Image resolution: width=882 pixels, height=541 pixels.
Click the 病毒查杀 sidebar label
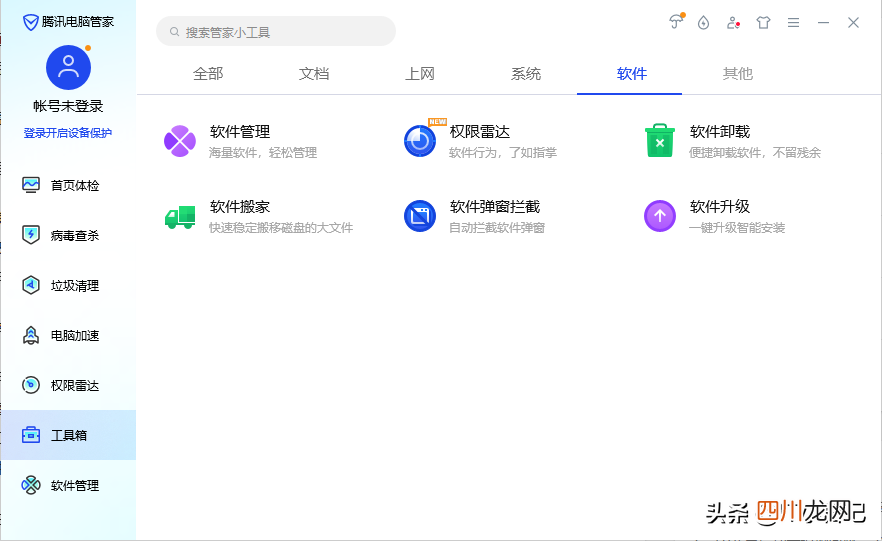pos(75,236)
